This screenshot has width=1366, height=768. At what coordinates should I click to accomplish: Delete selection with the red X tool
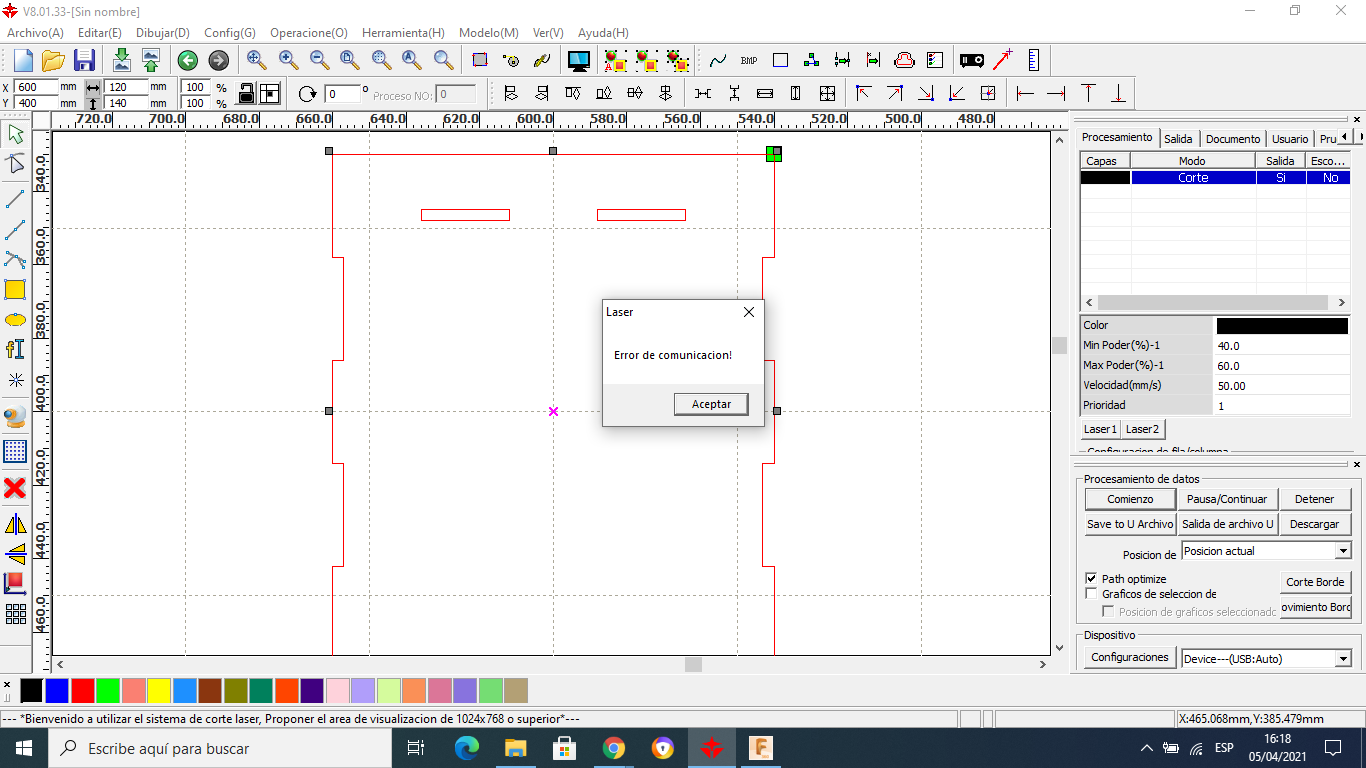click(15, 488)
